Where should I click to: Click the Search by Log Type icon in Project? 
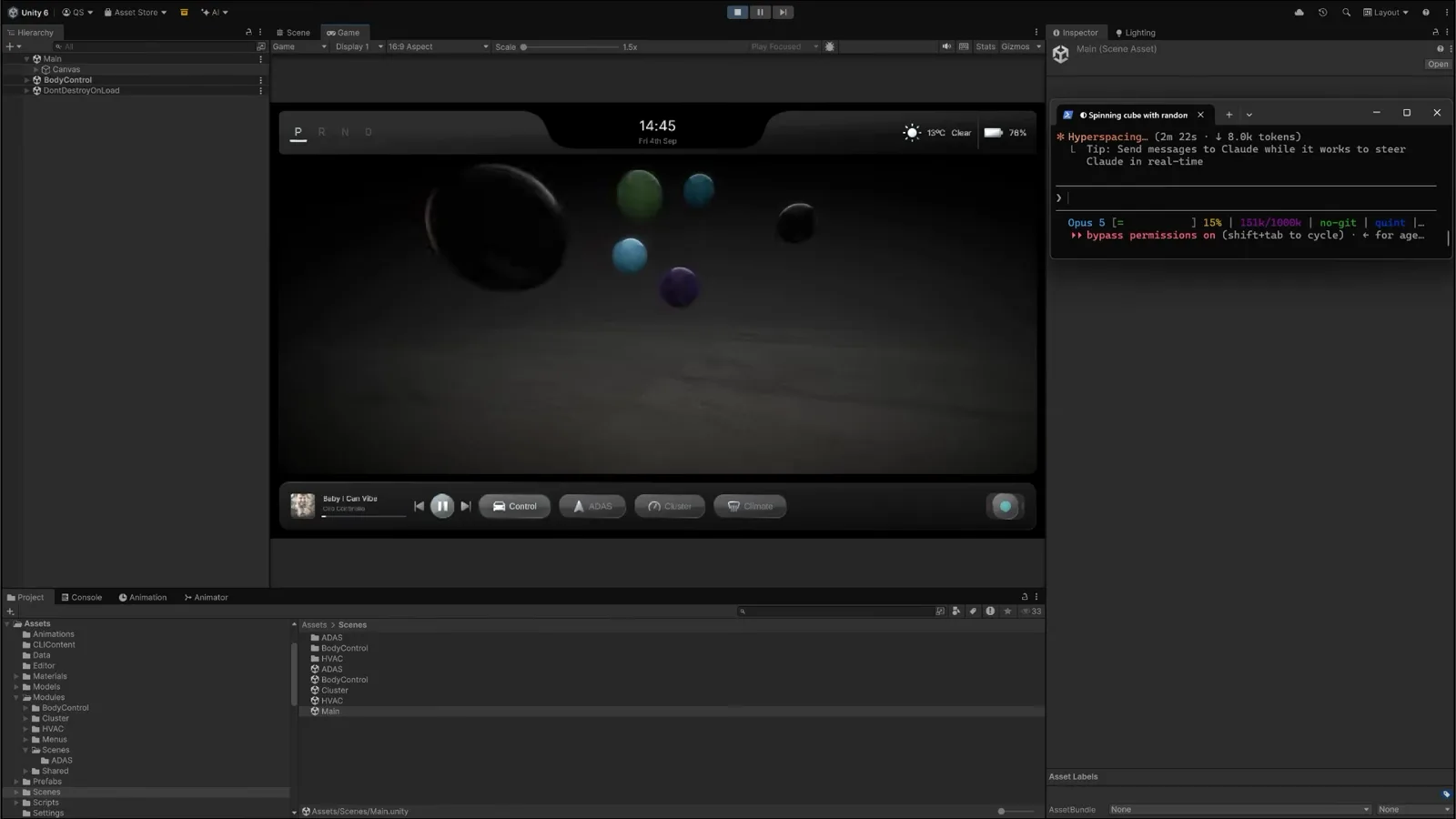click(x=990, y=612)
